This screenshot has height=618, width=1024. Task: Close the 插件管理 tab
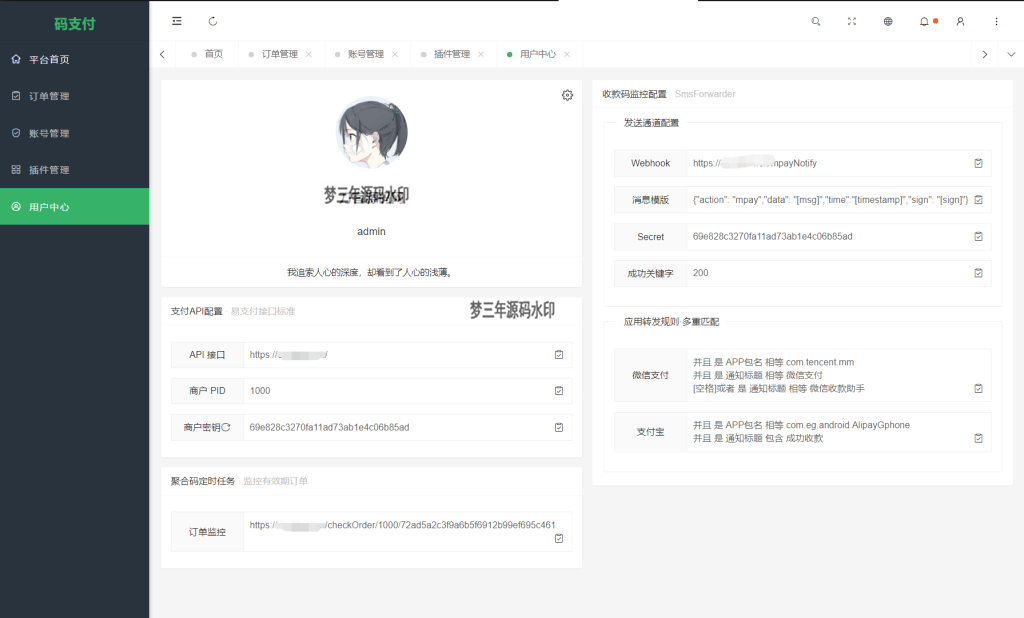coord(481,54)
